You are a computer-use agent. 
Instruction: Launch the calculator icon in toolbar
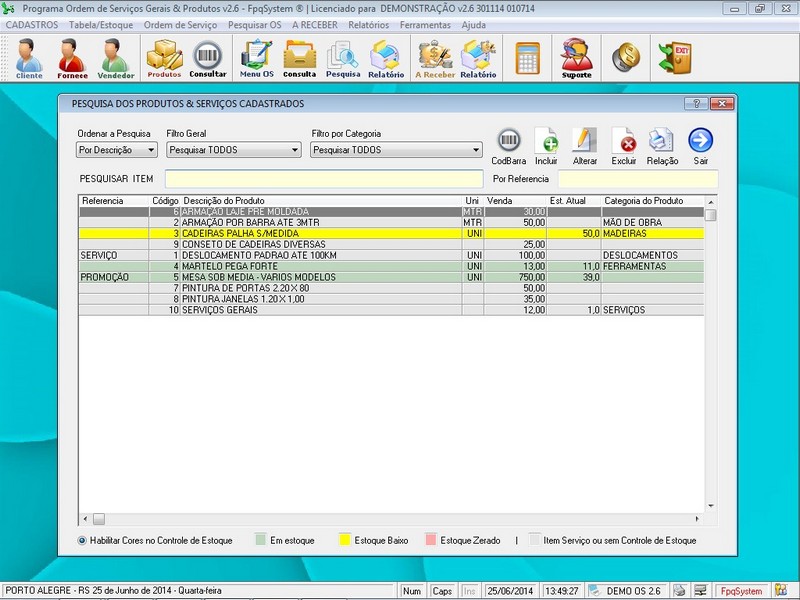(x=527, y=58)
